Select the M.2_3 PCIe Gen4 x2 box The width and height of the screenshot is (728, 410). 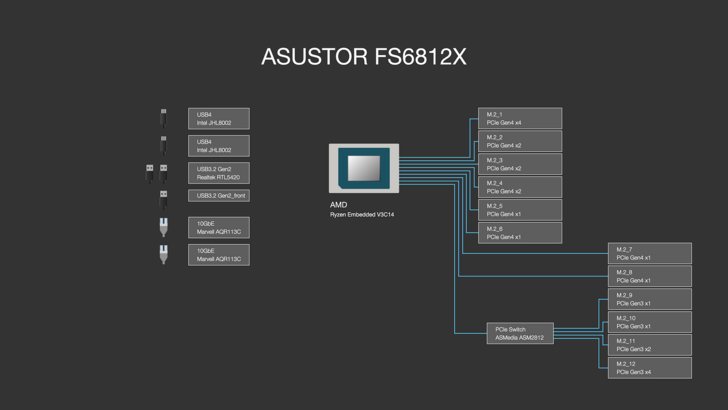pyautogui.click(x=520, y=164)
